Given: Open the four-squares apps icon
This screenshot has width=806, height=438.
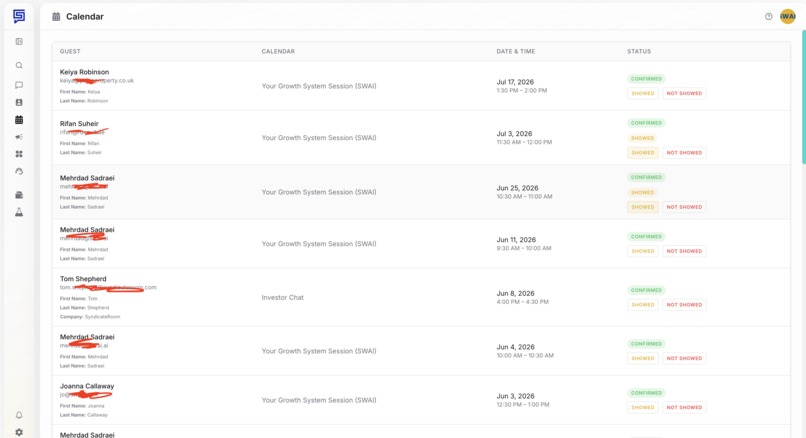Looking at the screenshot, I should (x=19, y=154).
